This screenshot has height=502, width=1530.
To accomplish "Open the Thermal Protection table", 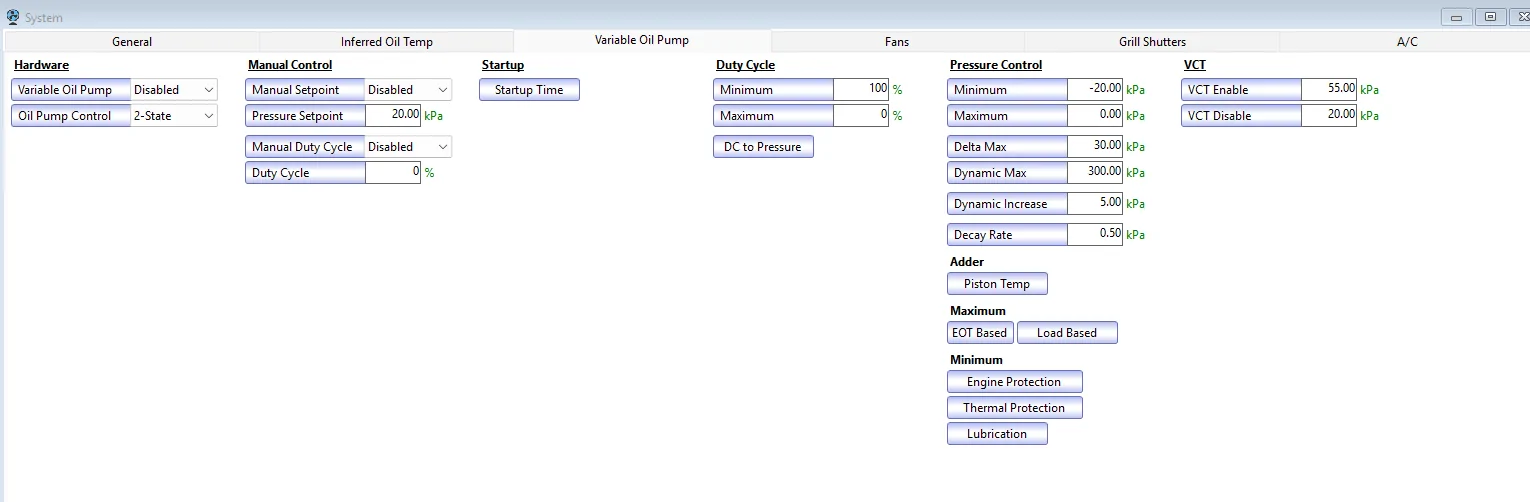I will [1014, 408].
